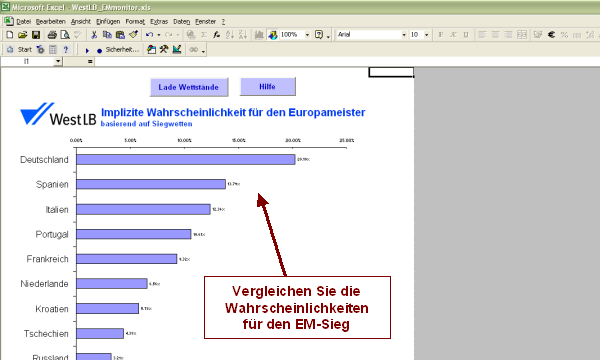Open the Arial font name dropdown
Viewport: 600px width, 360px height.
point(404,35)
